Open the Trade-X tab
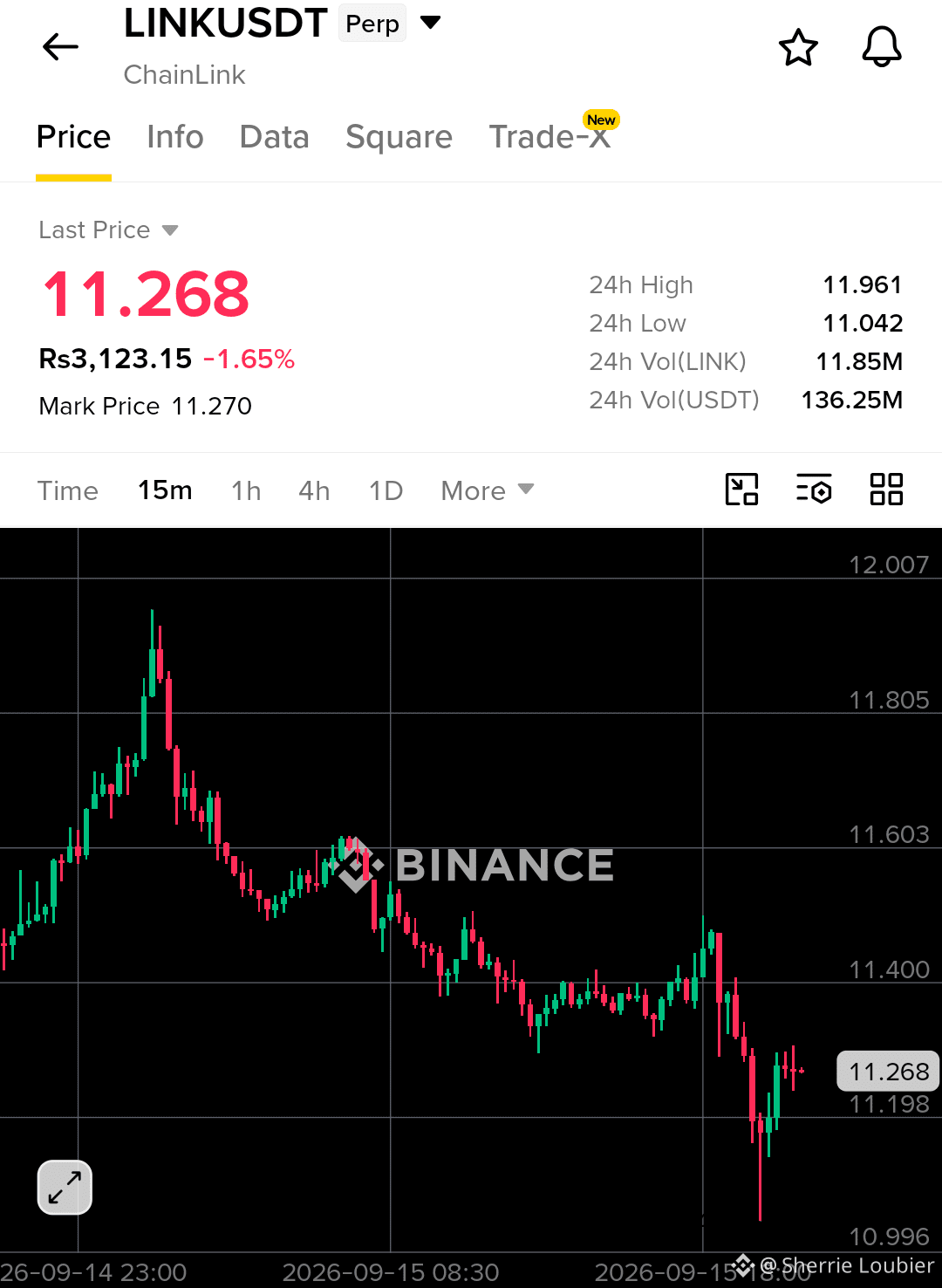Viewport: 942px width, 1288px height. (549, 137)
